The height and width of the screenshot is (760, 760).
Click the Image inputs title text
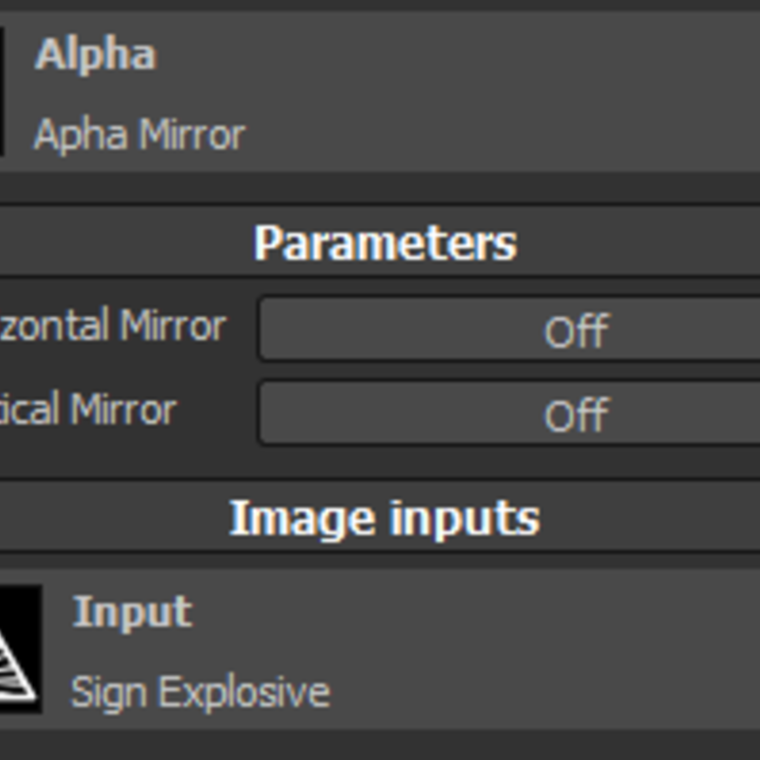[x=385, y=518]
